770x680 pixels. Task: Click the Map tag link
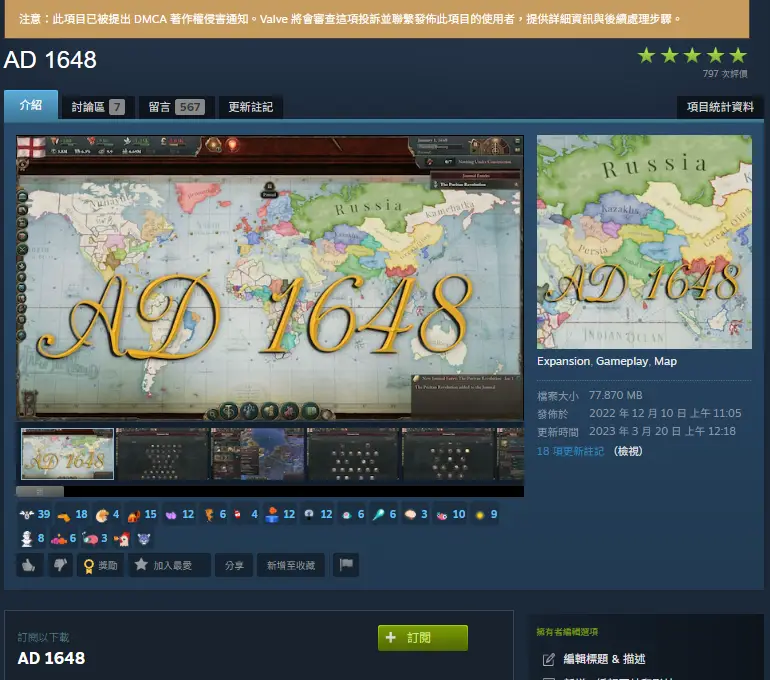(x=665, y=361)
